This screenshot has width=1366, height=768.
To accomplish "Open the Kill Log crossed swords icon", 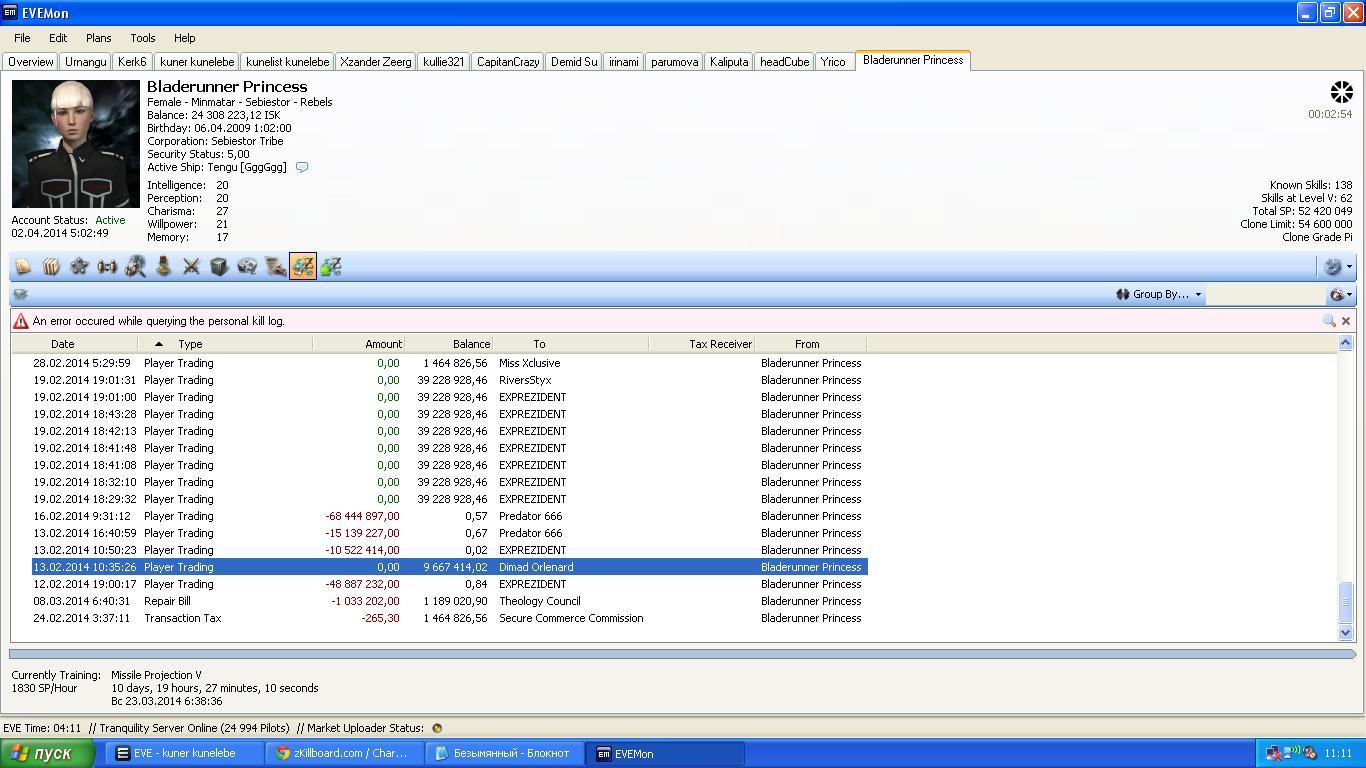I will click(x=191, y=267).
